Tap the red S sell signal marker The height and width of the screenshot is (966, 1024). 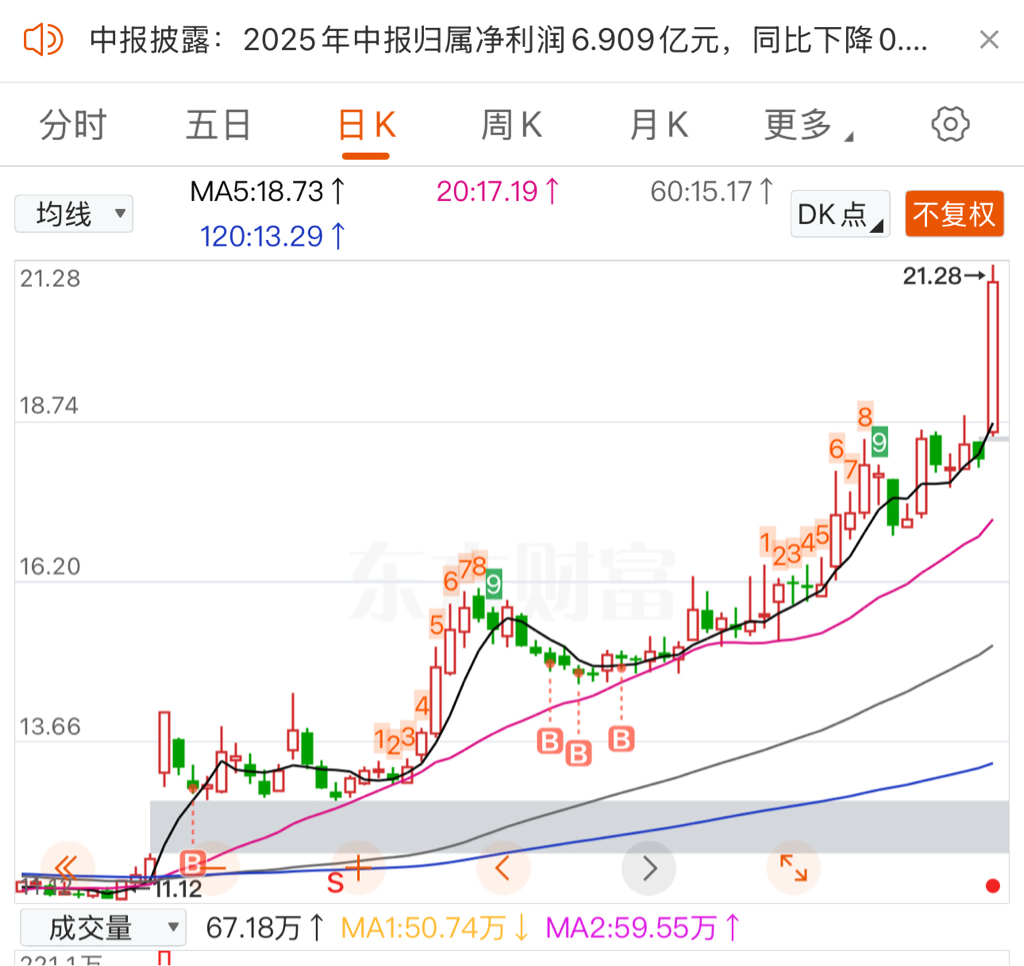click(335, 882)
